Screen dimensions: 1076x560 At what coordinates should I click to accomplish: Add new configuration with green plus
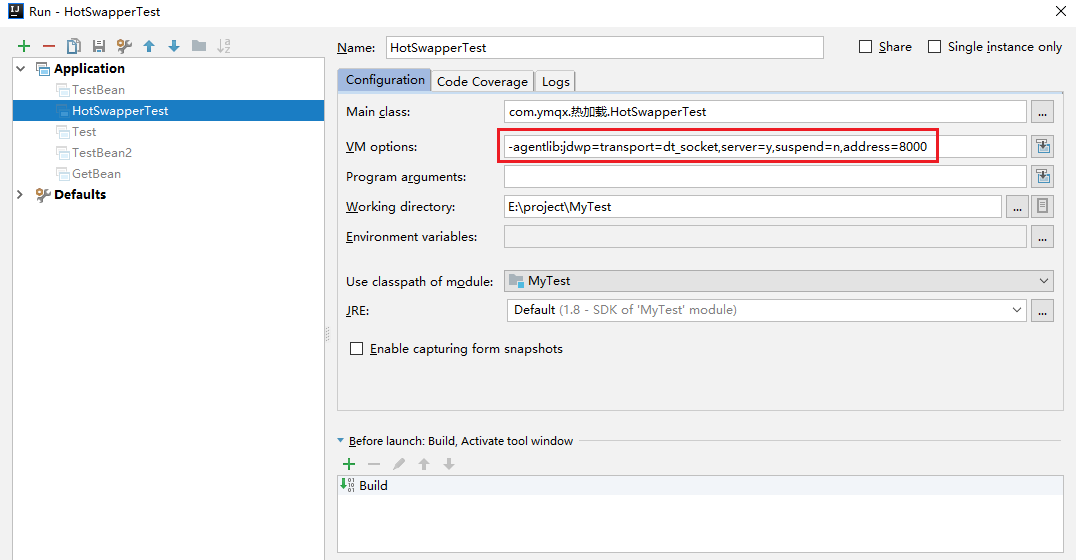24,46
